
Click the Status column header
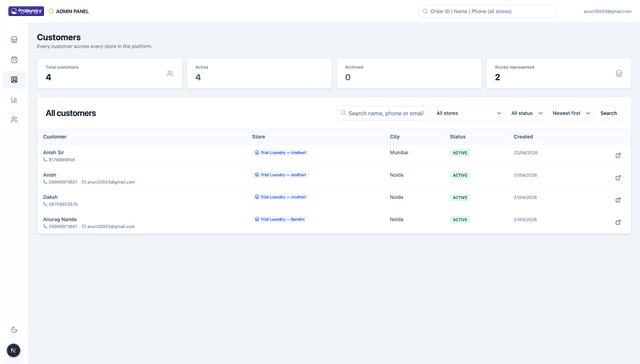[458, 137]
